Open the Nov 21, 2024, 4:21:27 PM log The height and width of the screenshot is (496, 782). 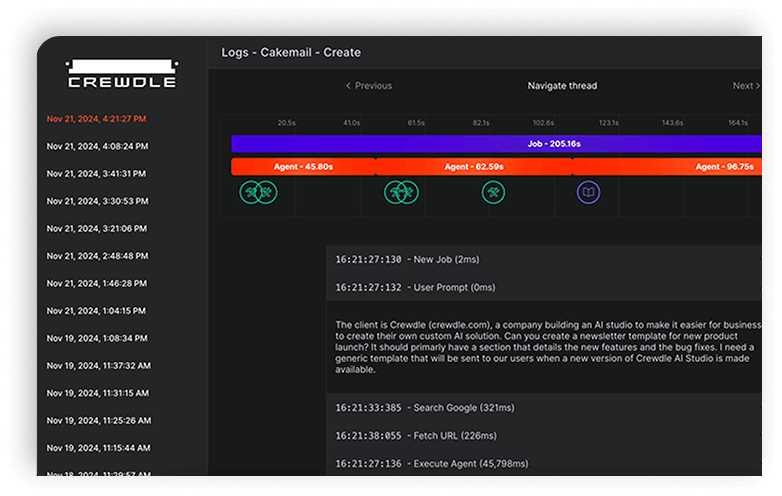click(96, 119)
